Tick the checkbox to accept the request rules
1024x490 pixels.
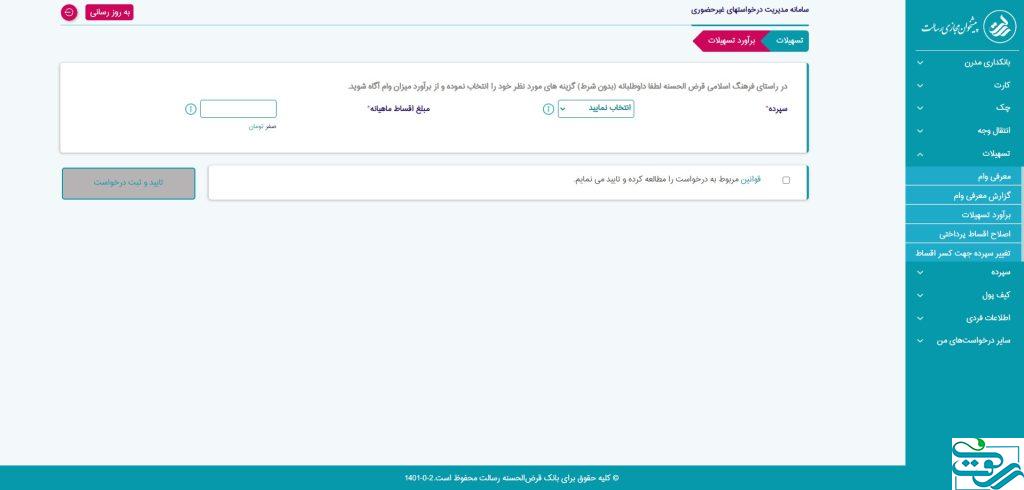pos(786,180)
